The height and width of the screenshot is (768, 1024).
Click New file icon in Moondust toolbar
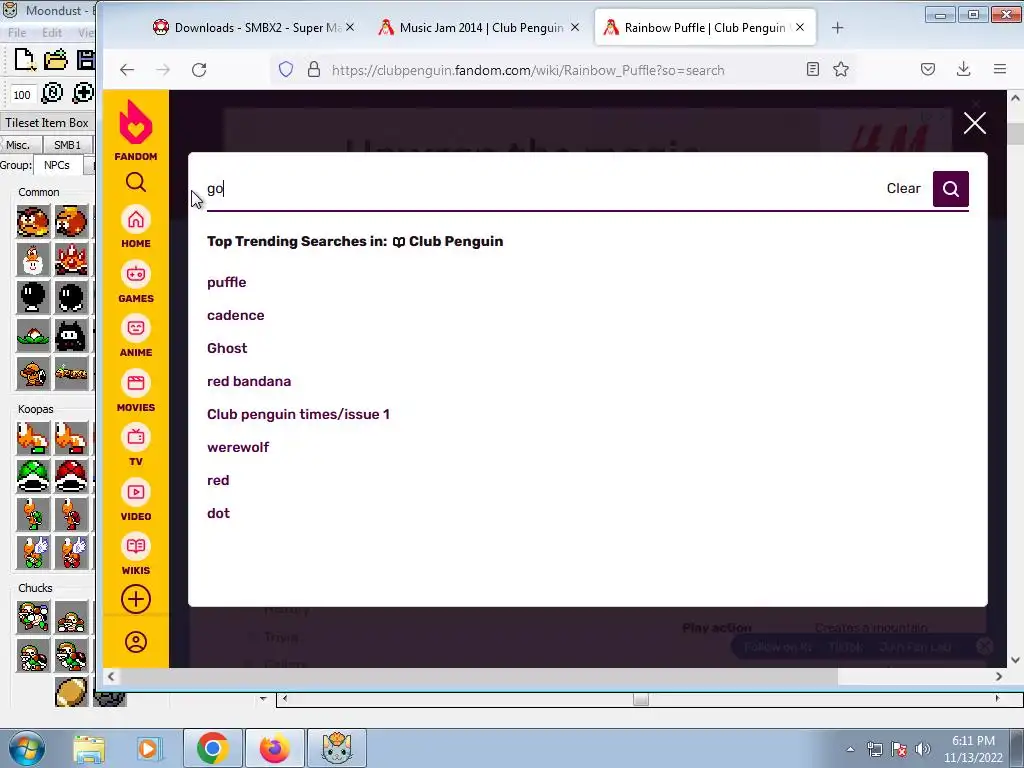point(24,59)
